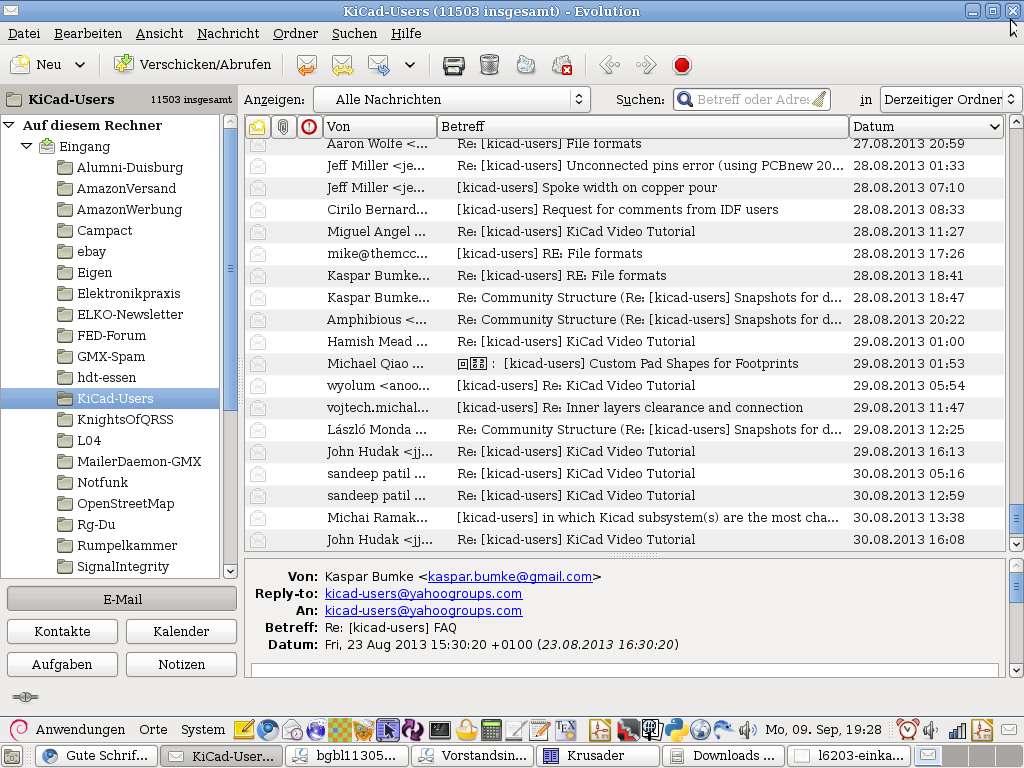The image size is (1024, 768).
Task: Click the next message arrow icon
Action: click(x=645, y=65)
